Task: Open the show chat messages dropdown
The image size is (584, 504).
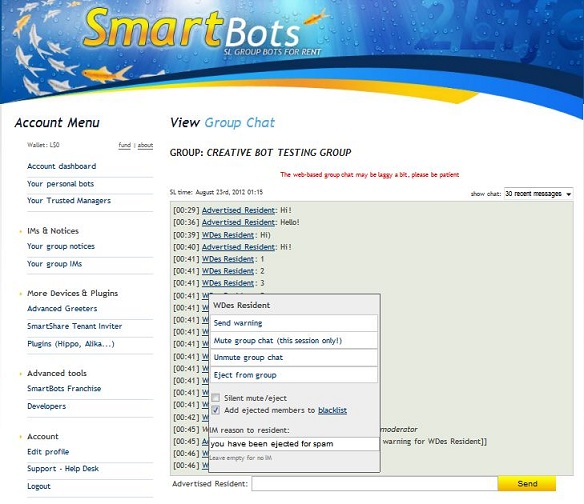Action: [x=538, y=194]
